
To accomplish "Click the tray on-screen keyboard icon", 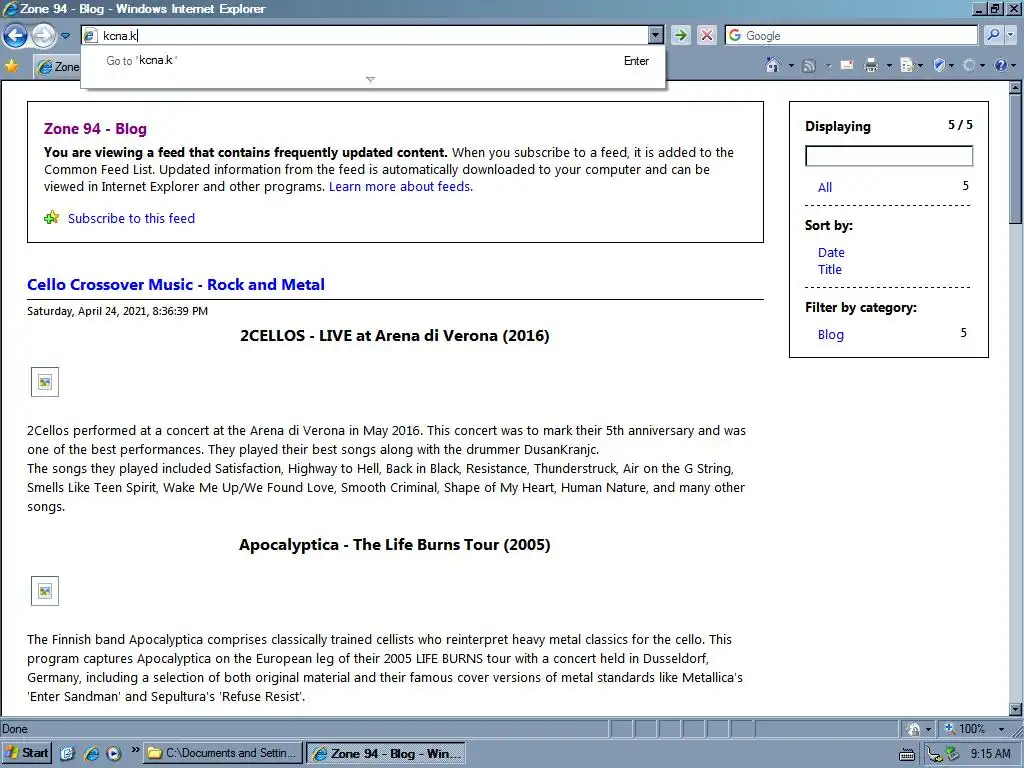I will click(x=906, y=755).
